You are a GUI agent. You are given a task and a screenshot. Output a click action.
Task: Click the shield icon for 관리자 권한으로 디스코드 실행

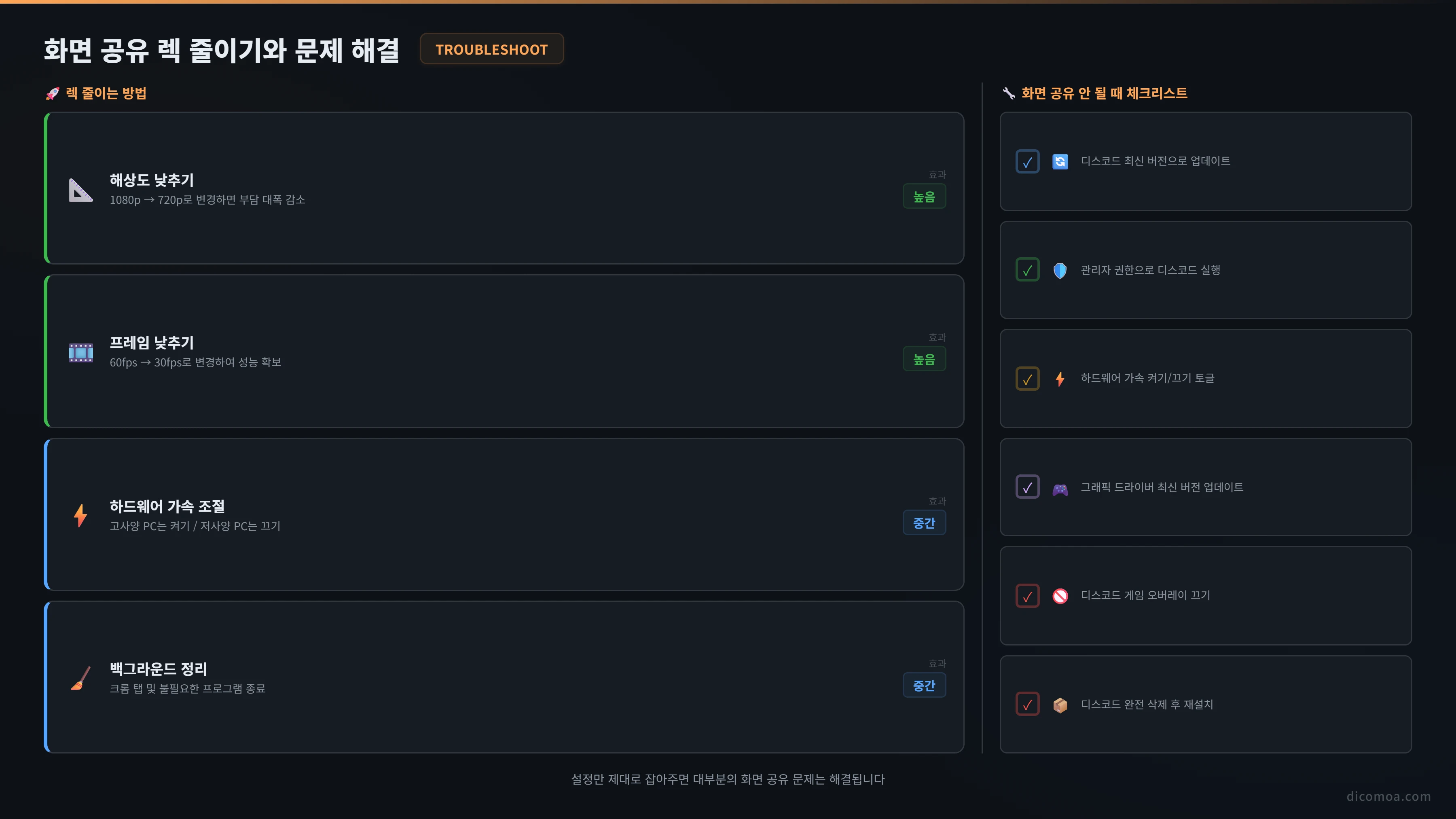point(1060,270)
